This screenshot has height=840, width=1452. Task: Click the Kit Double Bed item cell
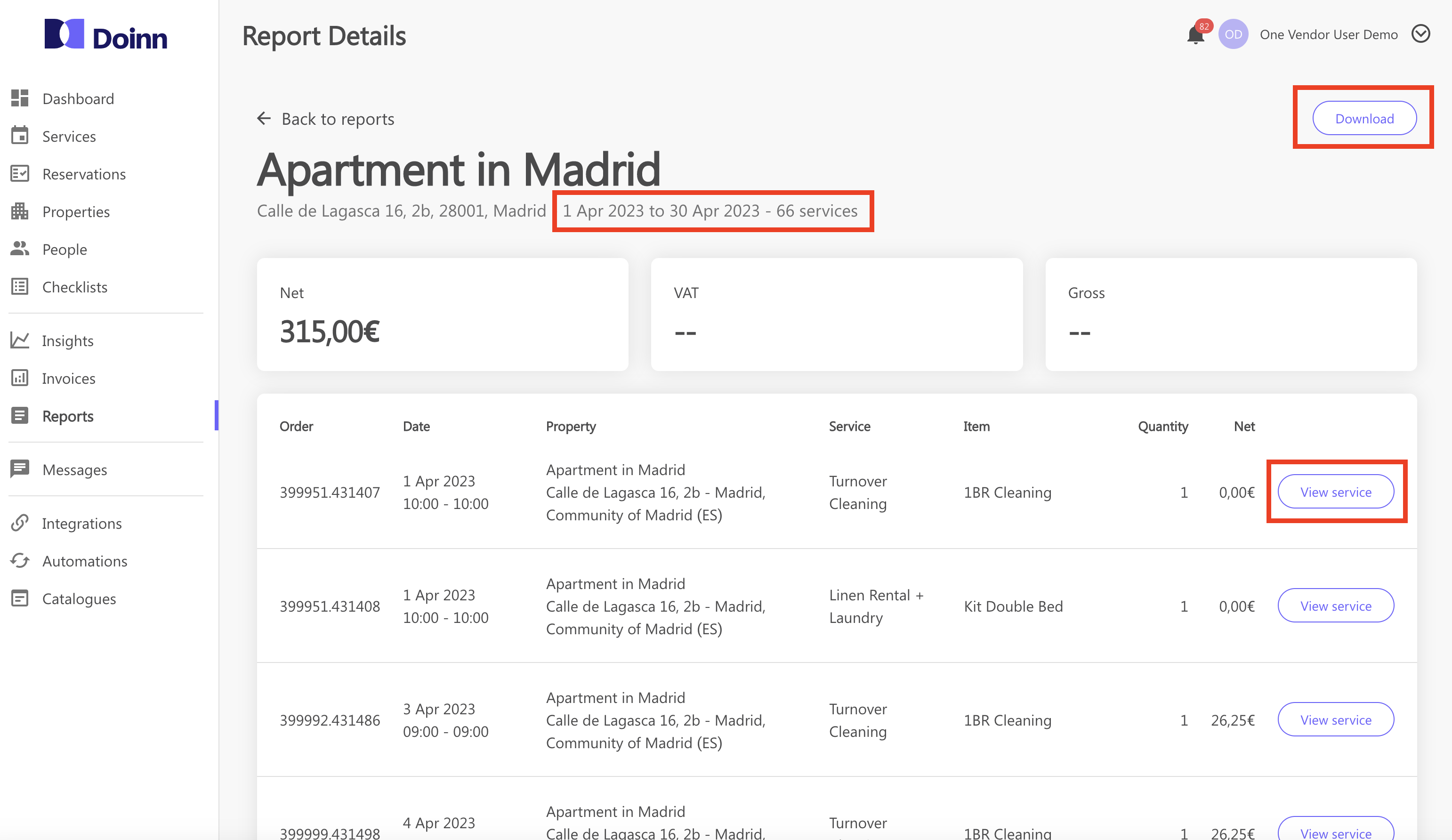point(1013,606)
